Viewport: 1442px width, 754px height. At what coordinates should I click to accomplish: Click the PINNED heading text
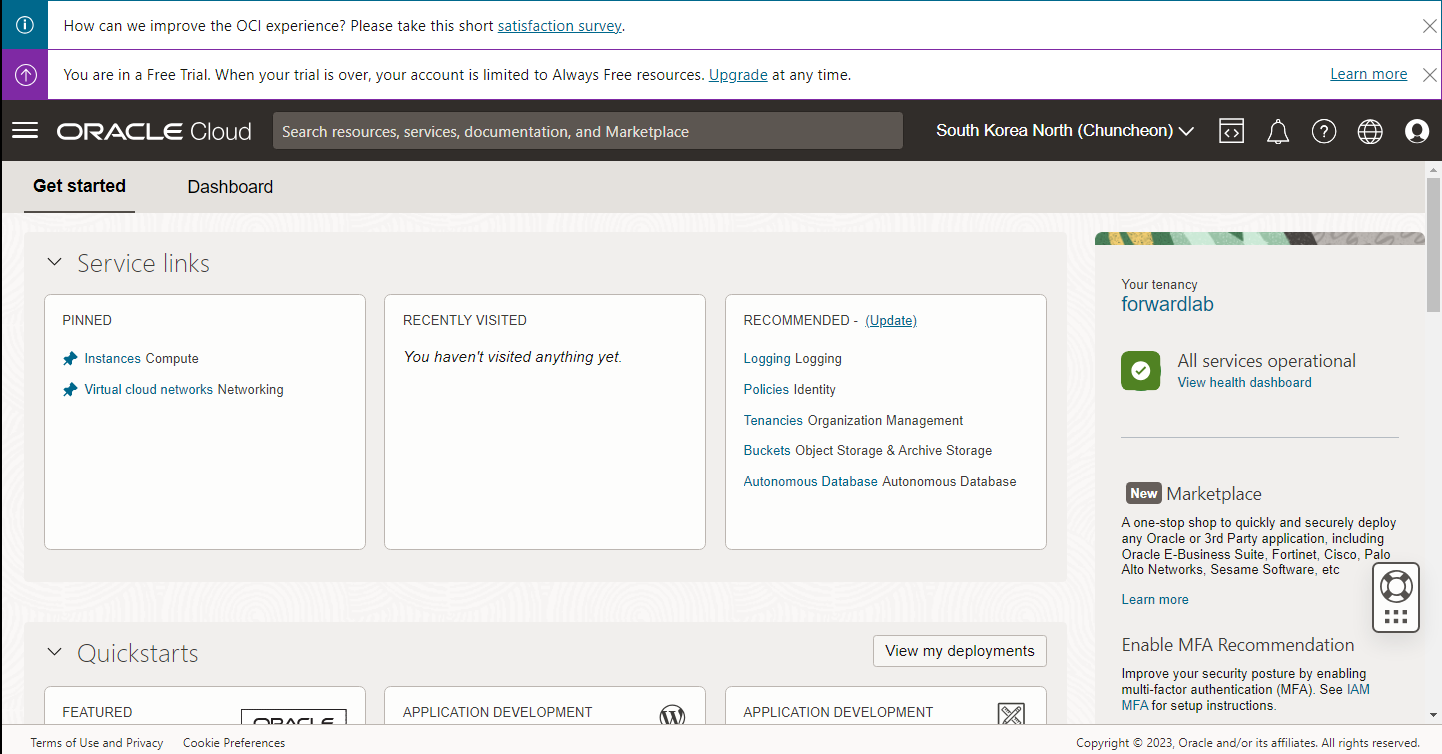tap(87, 321)
